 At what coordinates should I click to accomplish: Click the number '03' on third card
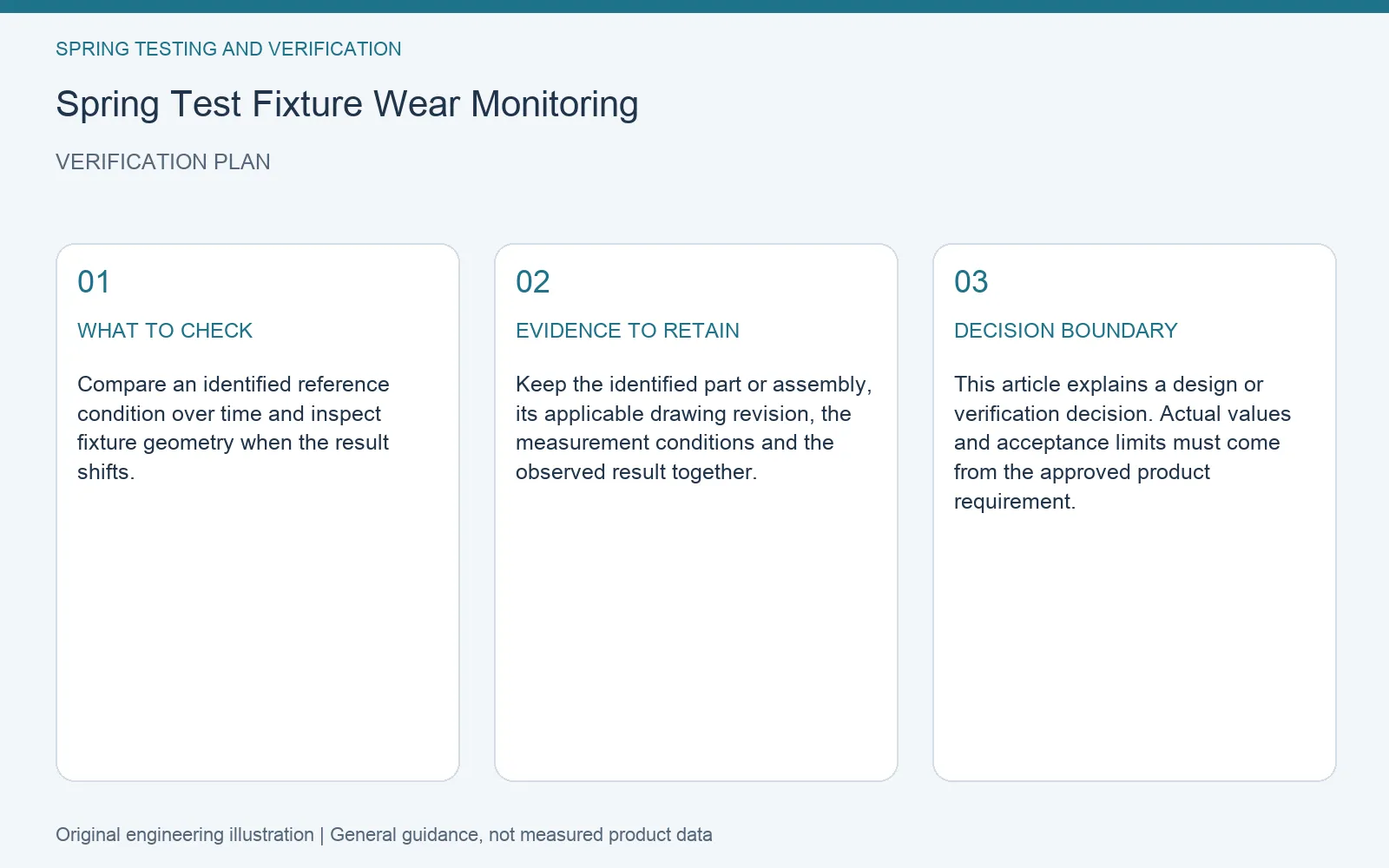click(x=971, y=282)
